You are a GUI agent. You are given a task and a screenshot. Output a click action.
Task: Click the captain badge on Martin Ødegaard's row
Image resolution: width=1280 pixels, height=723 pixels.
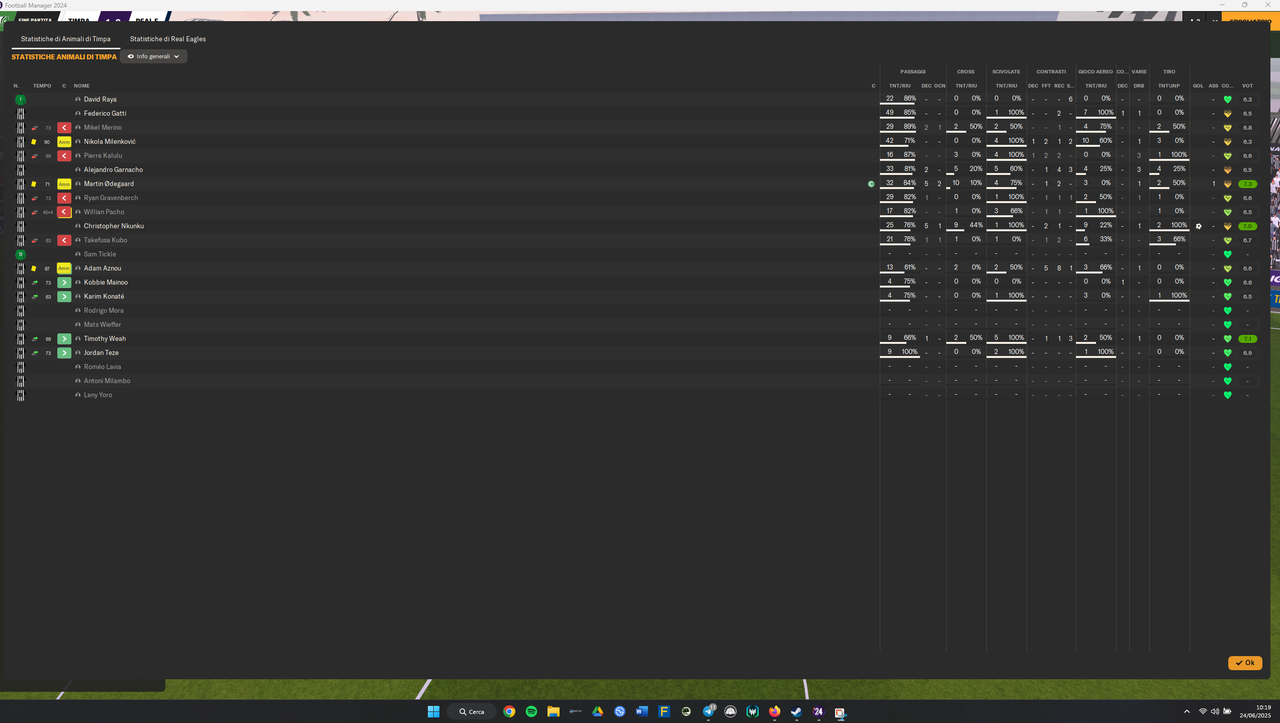(x=871, y=184)
